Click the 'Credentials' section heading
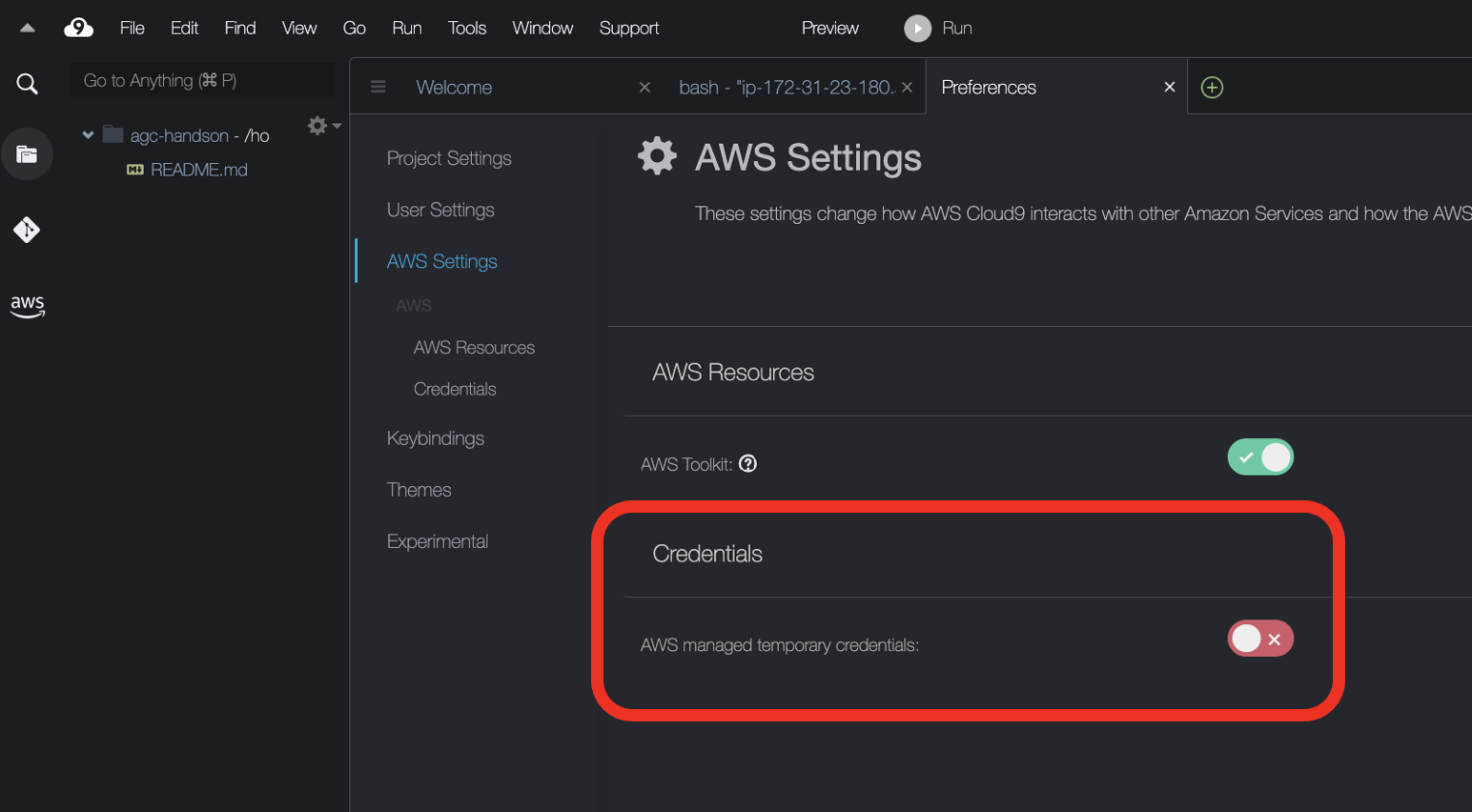This screenshot has height=812, width=1472. pos(707,554)
